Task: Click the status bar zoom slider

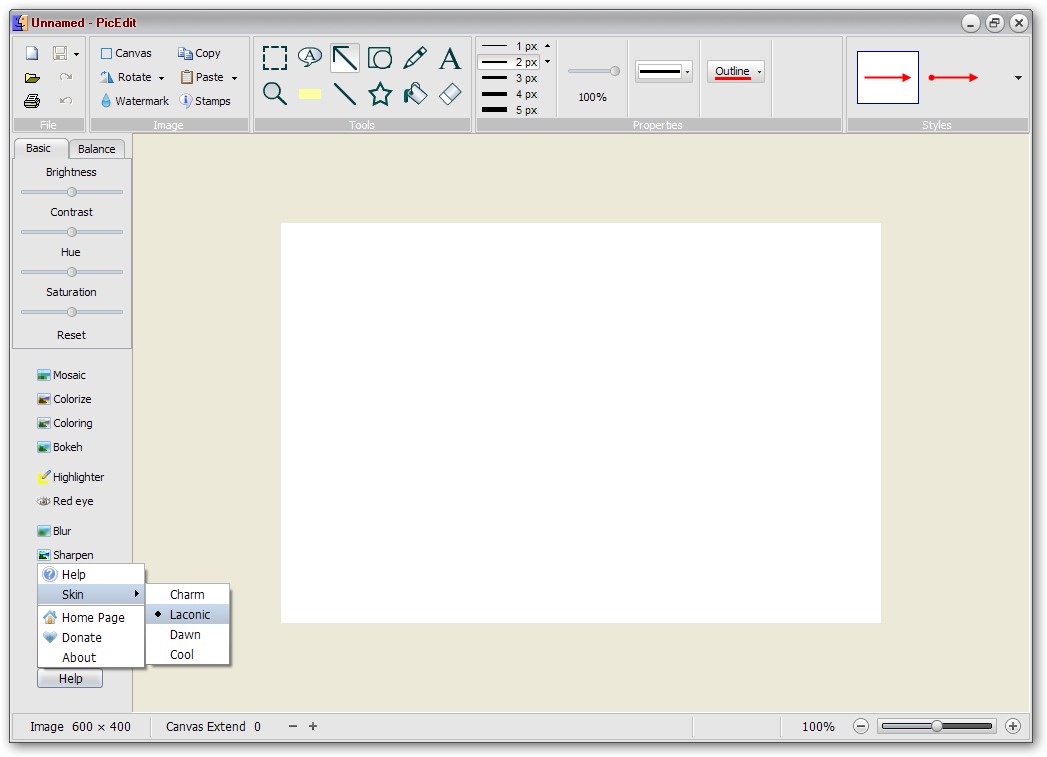Action: (937, 726)
